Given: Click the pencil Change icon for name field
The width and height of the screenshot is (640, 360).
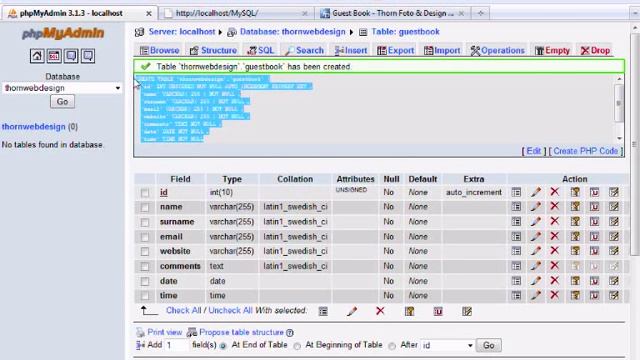Looking at the screenshot, I should (x=536, y=207).
